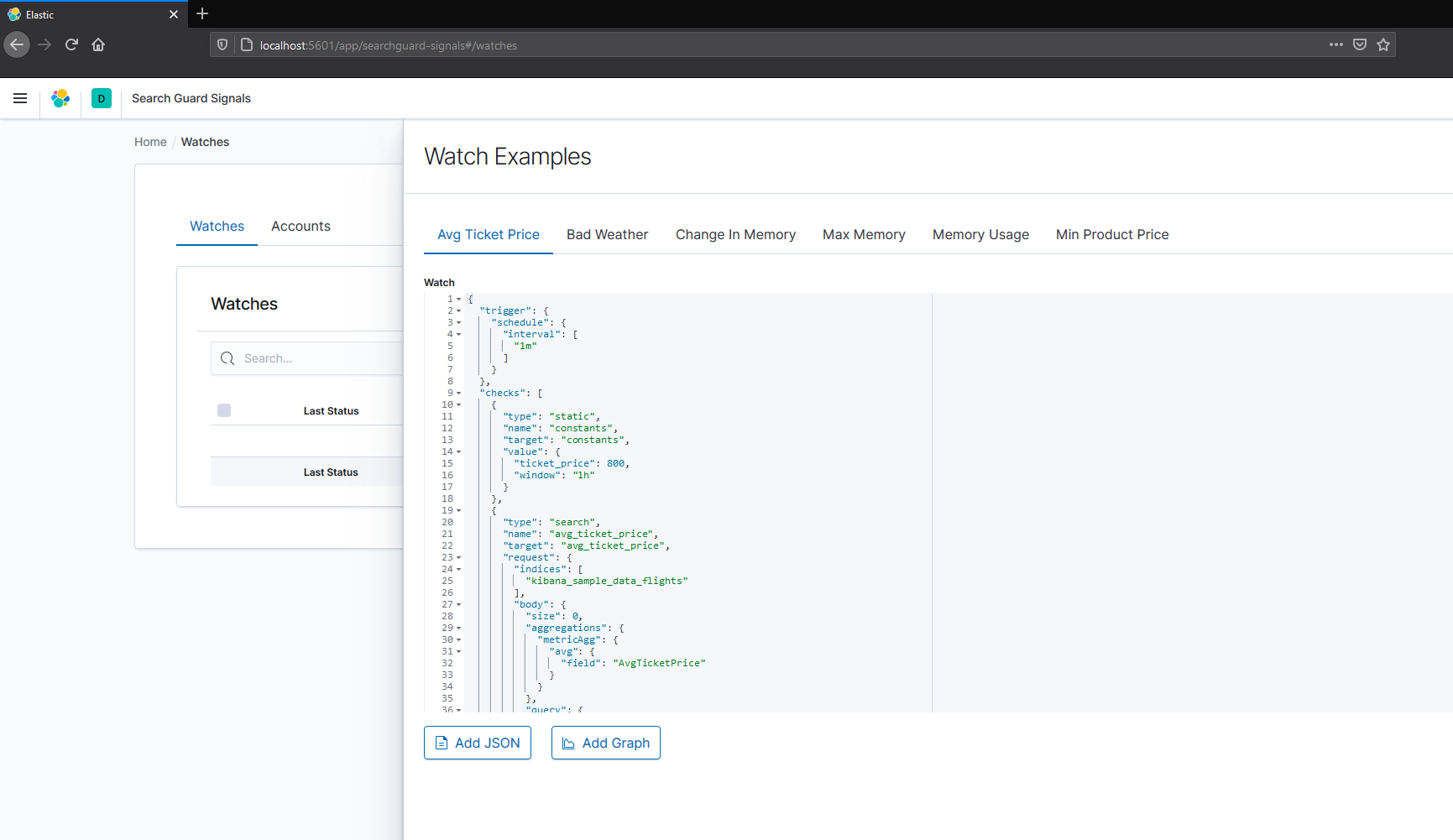Viewport: 1453px width, 840px height.
Task: Collapse code fold arrow at line 1
Action: [x=459, y=299]
